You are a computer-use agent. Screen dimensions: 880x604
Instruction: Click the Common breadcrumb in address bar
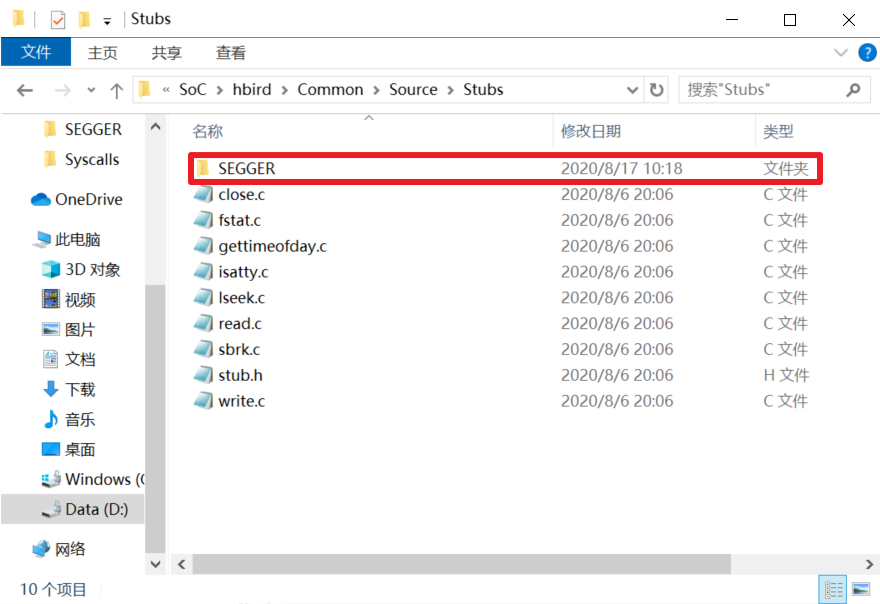point(330,90)
